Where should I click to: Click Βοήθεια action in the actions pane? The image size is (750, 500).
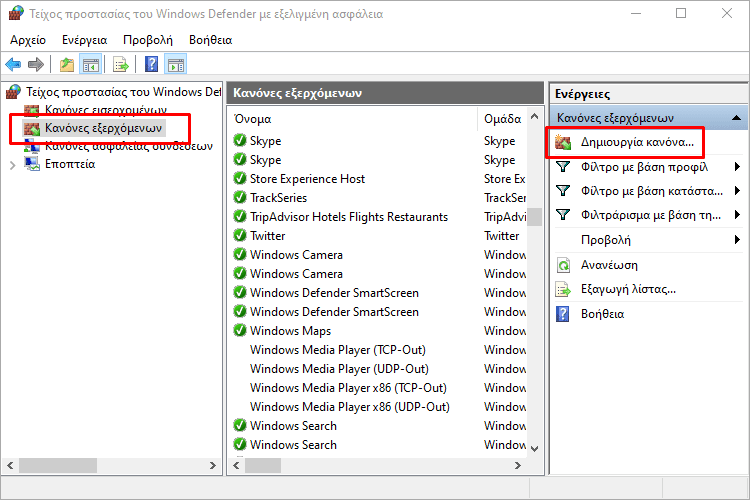coord(602,314)
